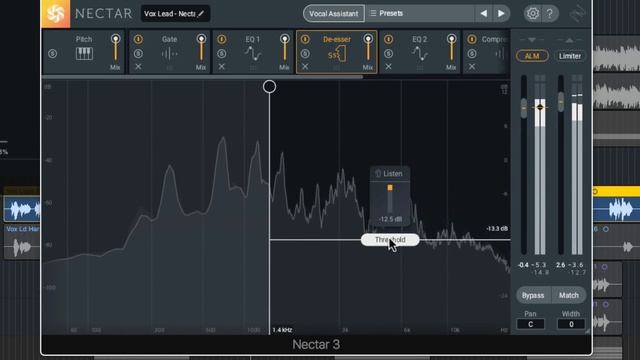Click the iZotope Nectar logo icon
The width and height of the screenshot is (640, 360).
[56, 14]
